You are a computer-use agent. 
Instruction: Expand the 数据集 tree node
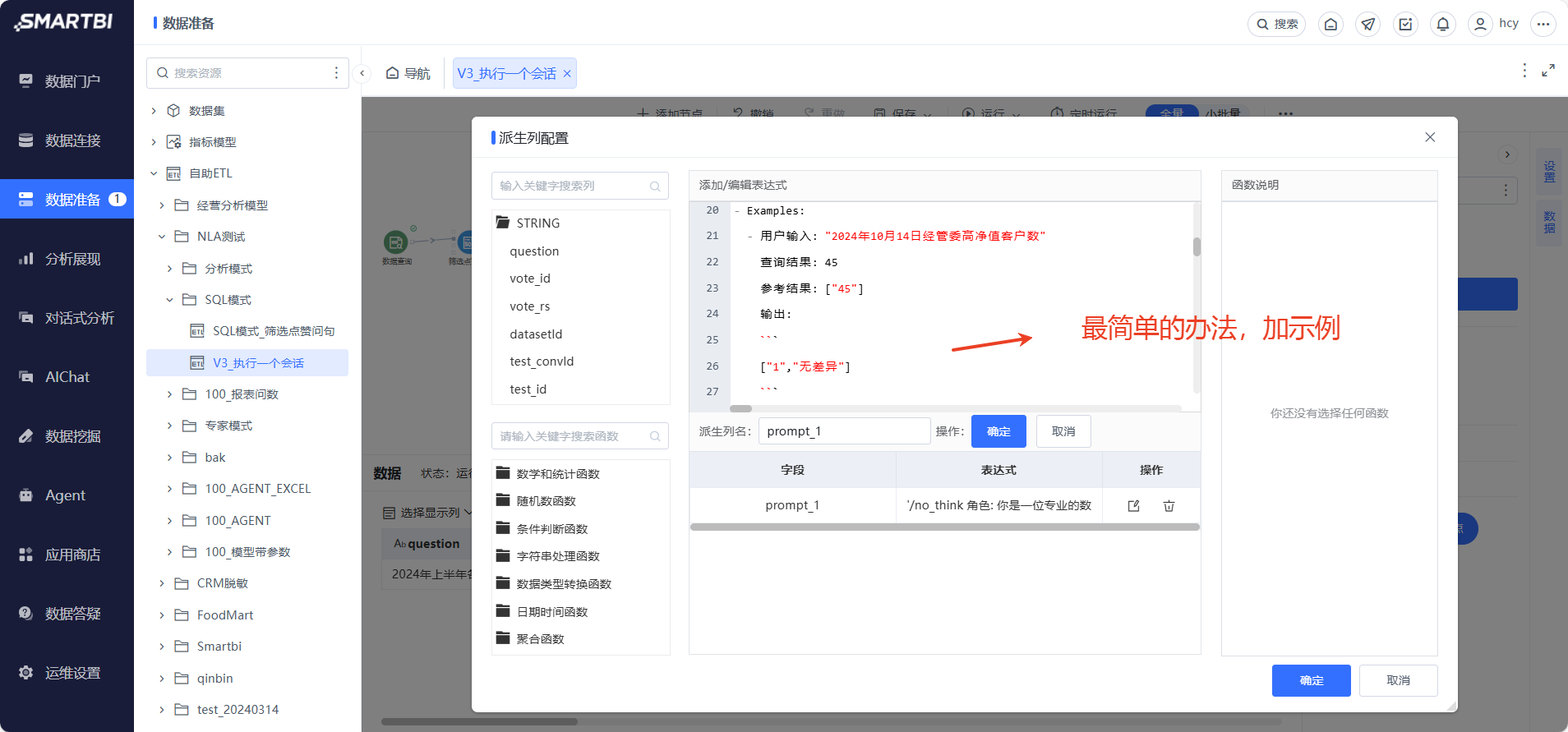154,111
